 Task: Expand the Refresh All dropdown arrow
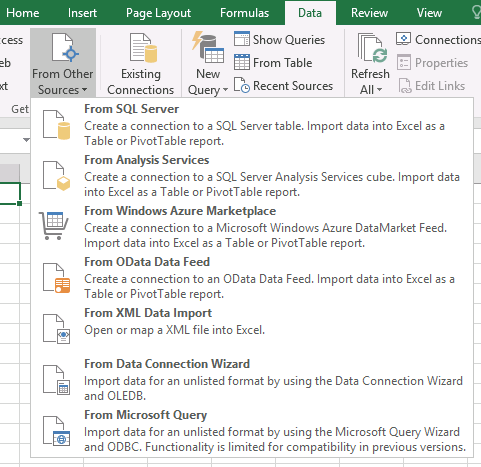pos(379,90)
